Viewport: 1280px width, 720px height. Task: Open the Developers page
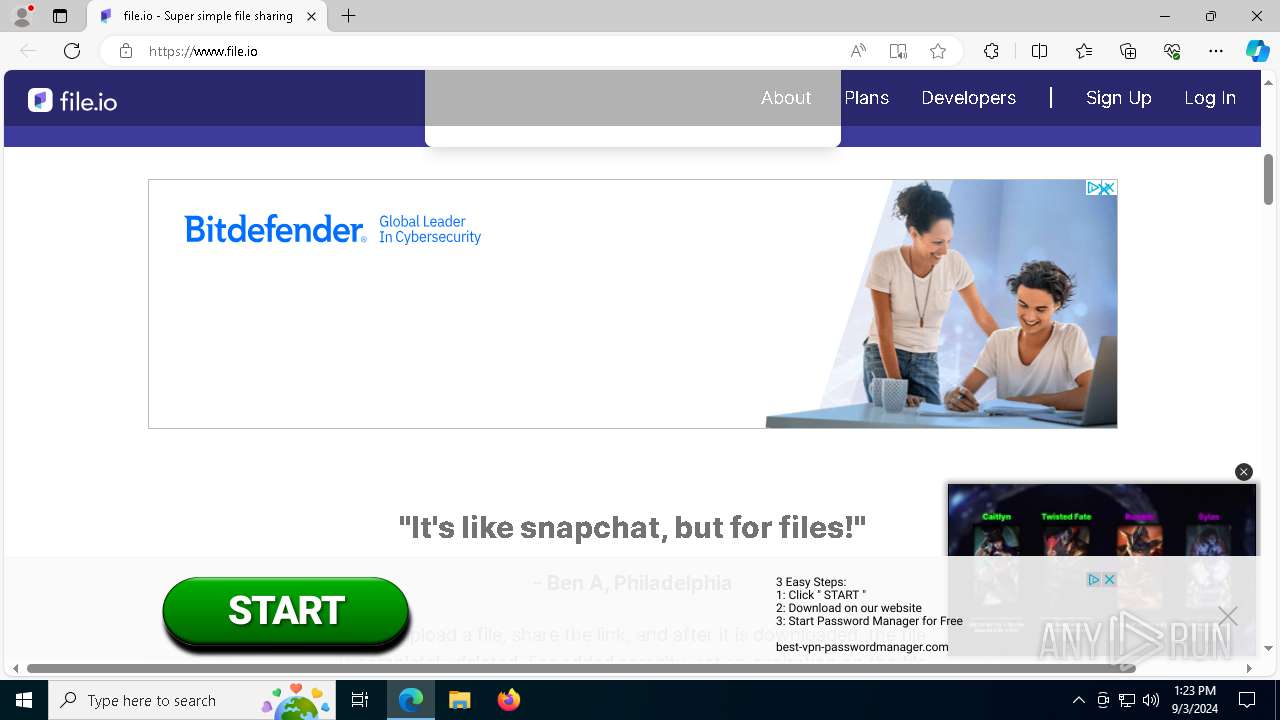coord(968,98)
